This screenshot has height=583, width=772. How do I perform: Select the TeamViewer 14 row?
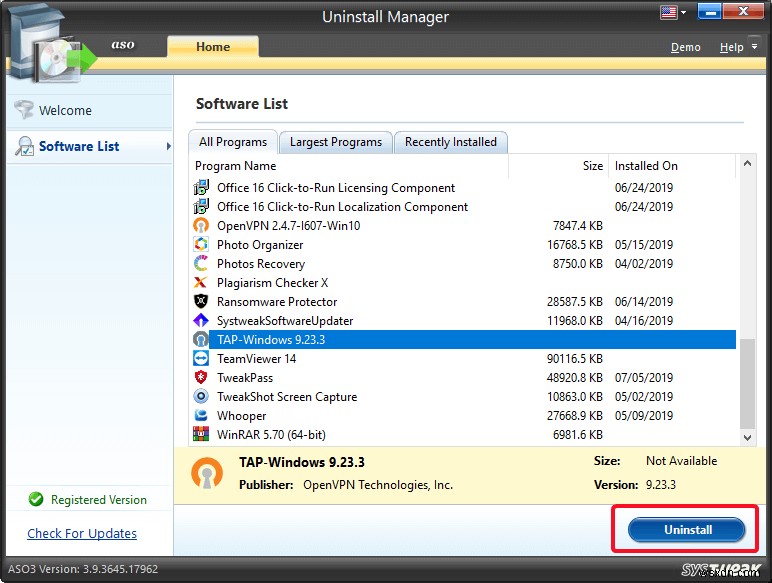coord(463,358)
